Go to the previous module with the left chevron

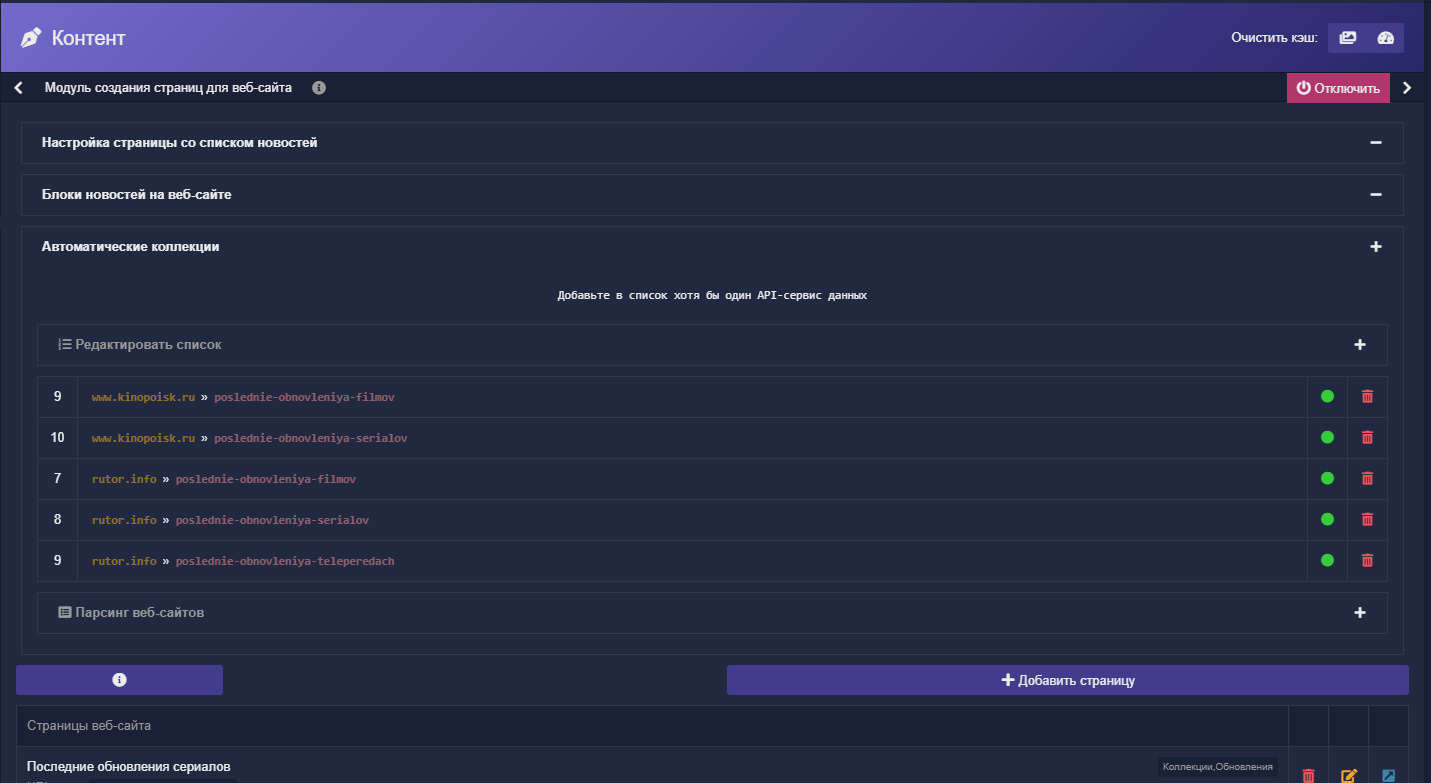18,88
